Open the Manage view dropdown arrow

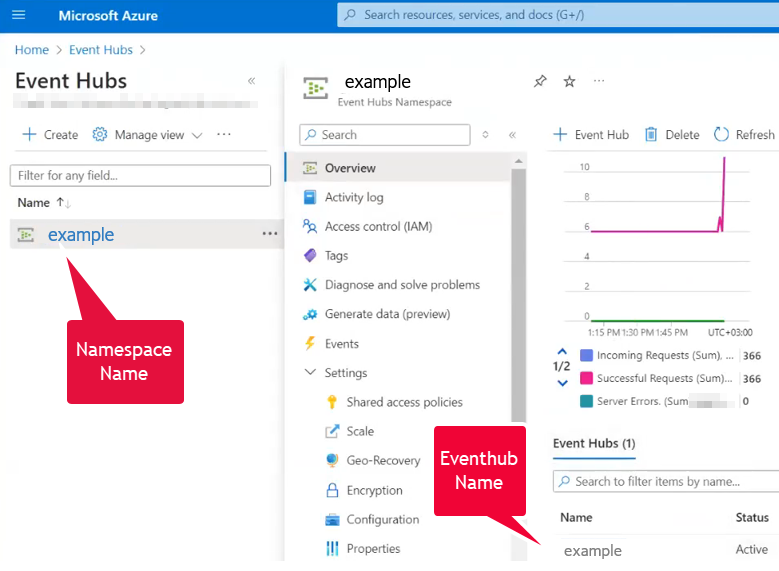[x=197, y=135]
